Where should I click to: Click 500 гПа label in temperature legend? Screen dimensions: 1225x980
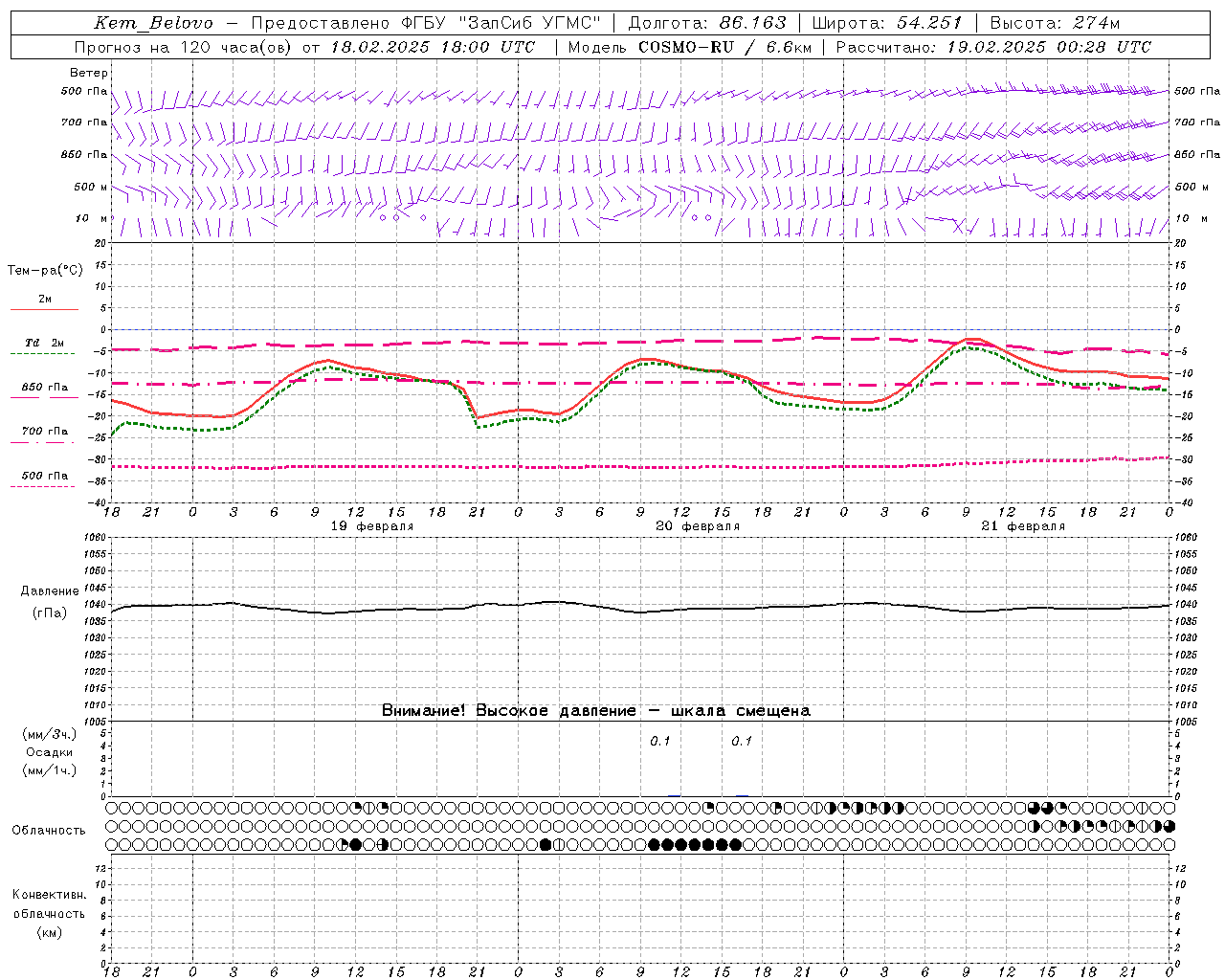(x=45, y=476)
